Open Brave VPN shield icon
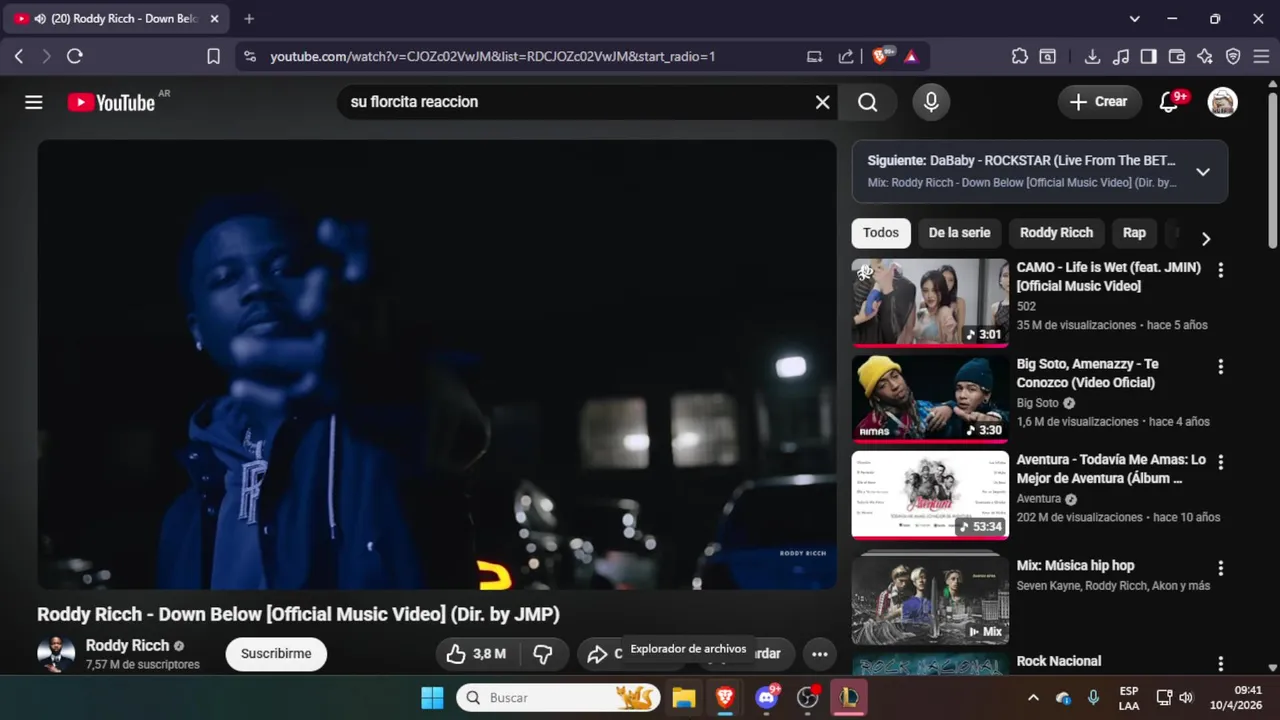The width and height of the screenshot is (1280, 720). [x=1233, y=57]
